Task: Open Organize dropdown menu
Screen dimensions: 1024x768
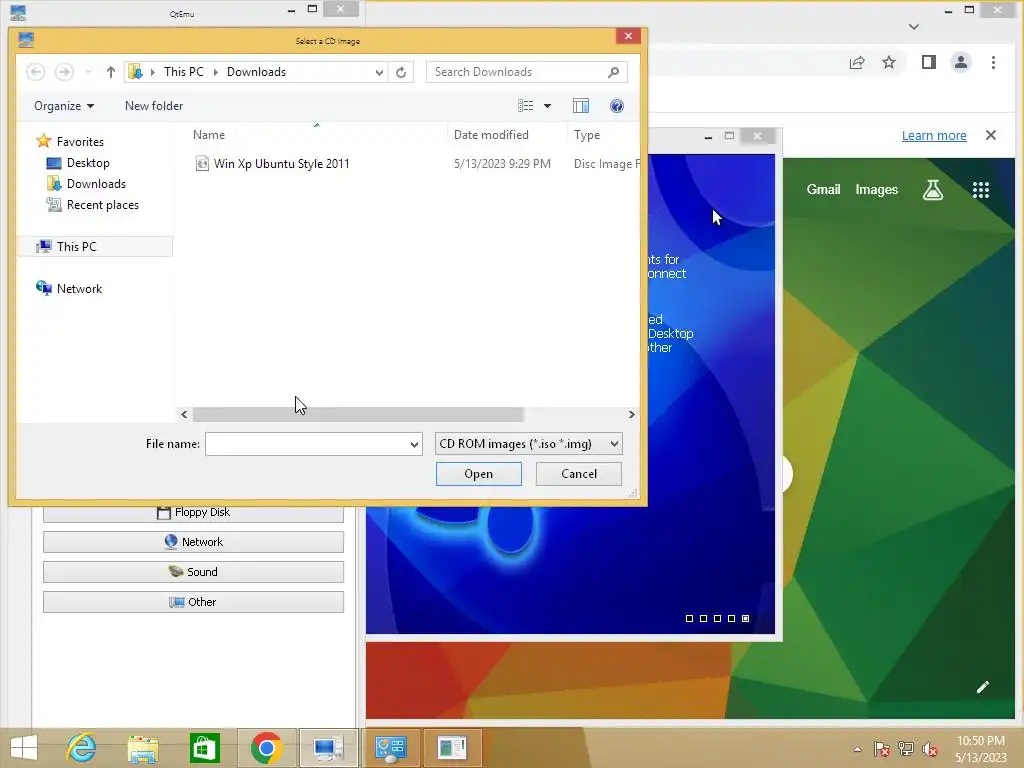Action: point(64,106)
